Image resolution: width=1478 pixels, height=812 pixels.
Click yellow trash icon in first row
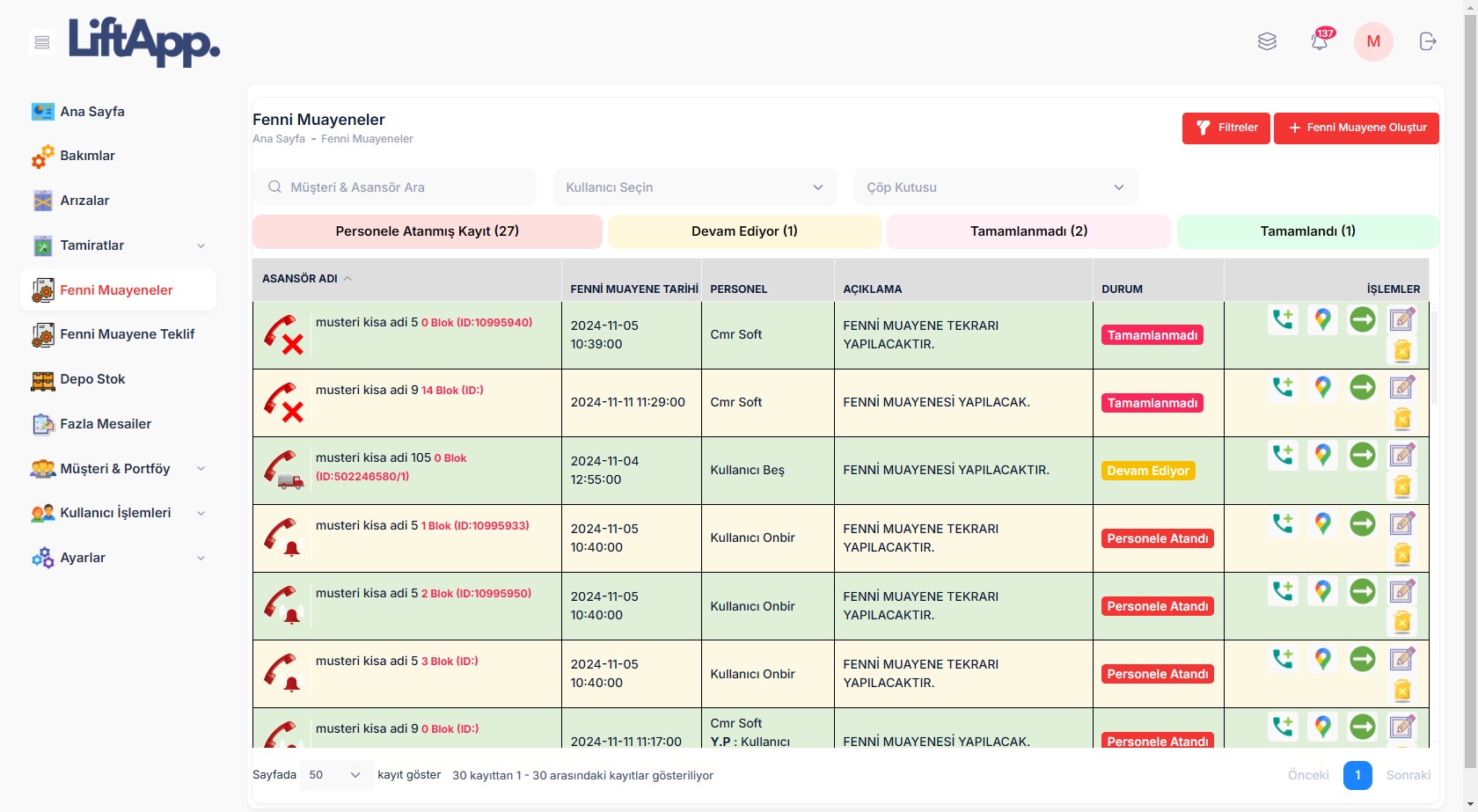1401,351
